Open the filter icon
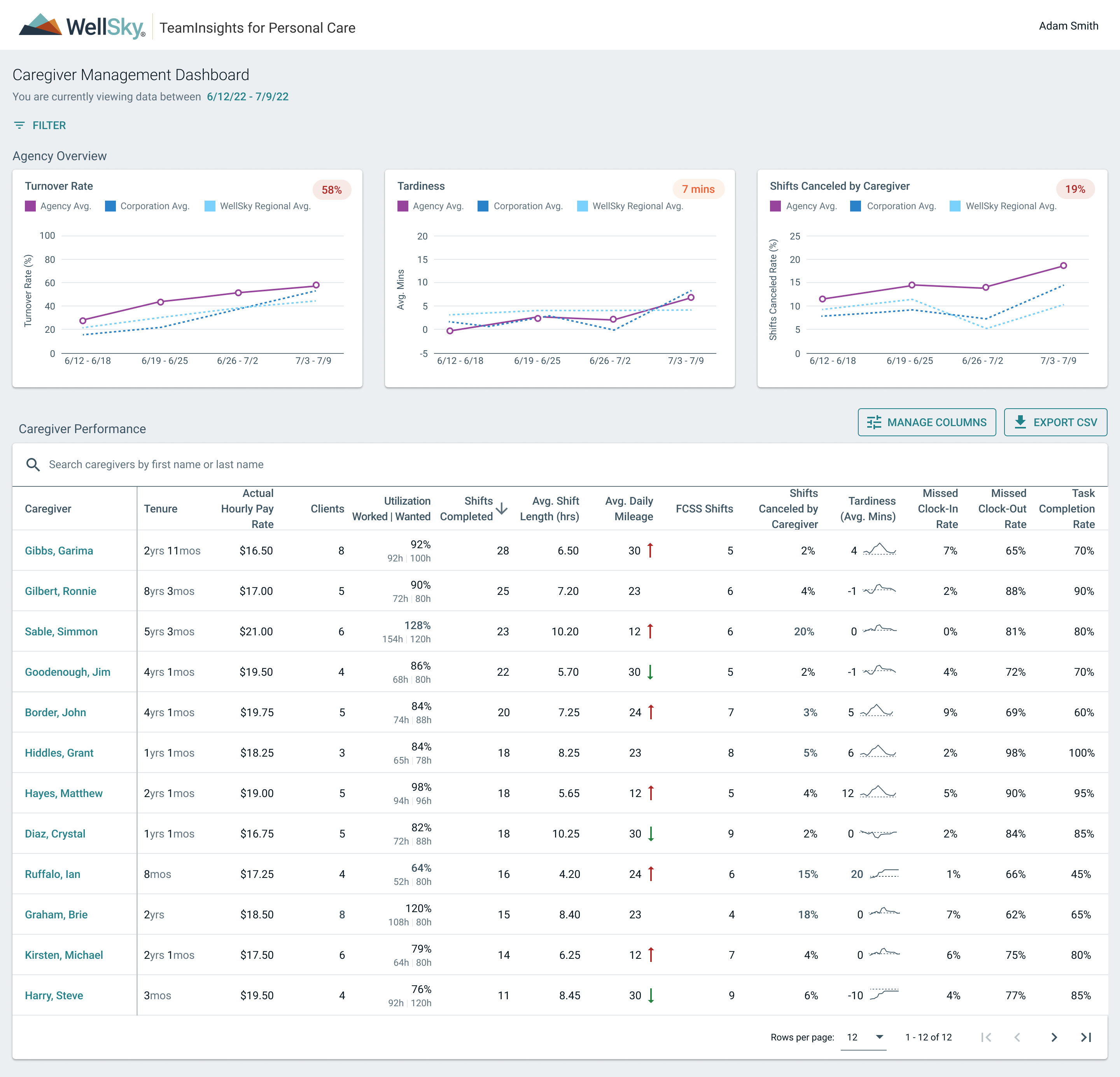The width and height of the screenshot is (1120, 1077). [19, 125]
